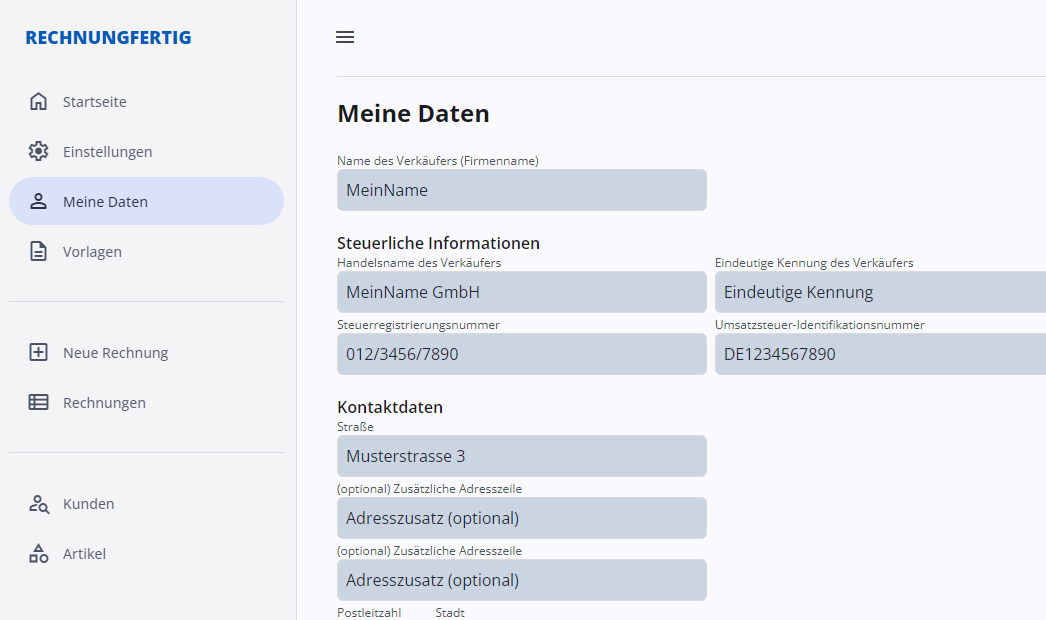Go to Rechnungen in the sidebar
Image resolution: width=1046 pixels, height=620 pixels.
click(x=104, y=403)
